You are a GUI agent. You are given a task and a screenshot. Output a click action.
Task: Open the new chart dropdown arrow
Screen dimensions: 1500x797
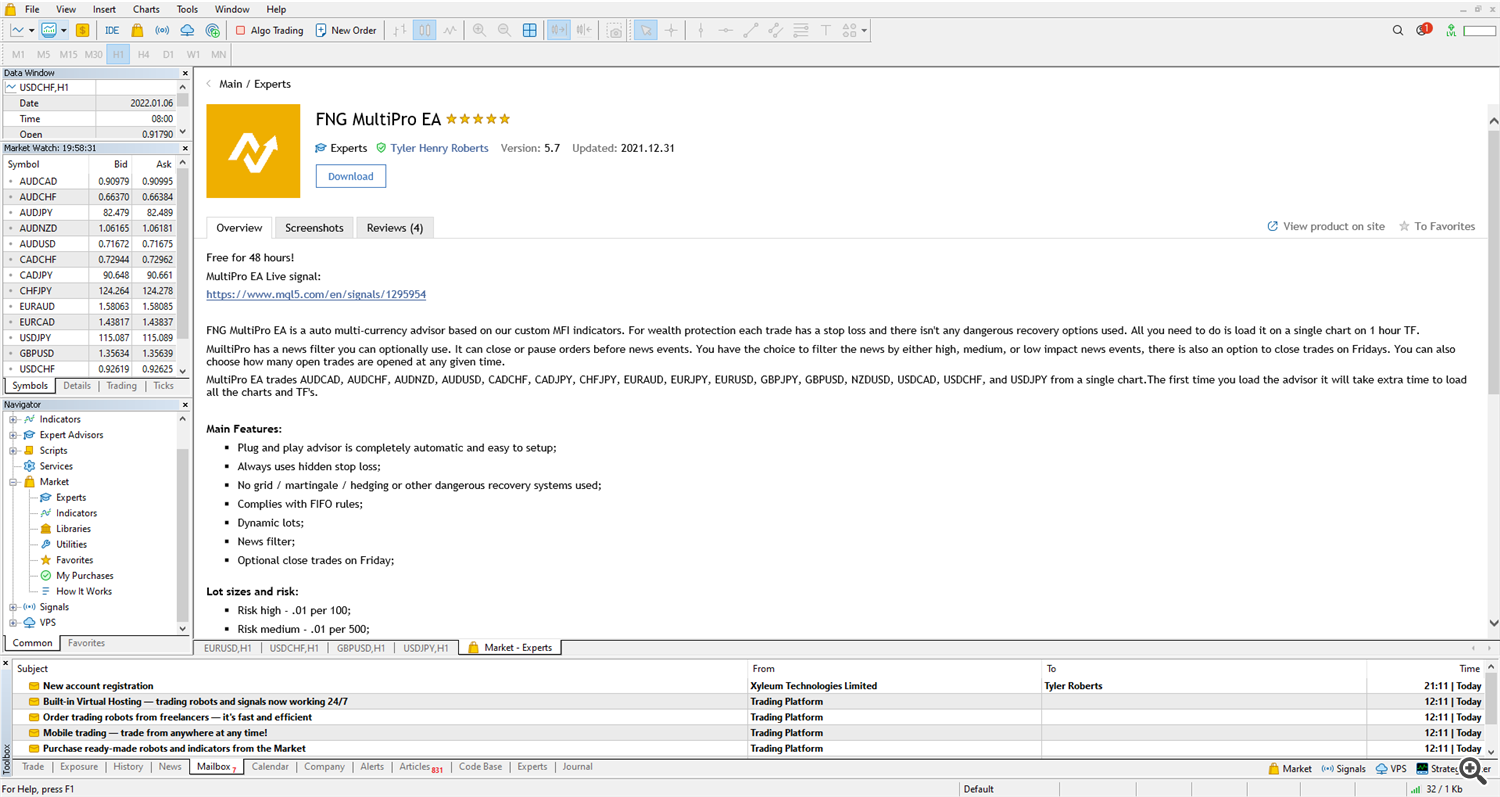click(x=31, y=30)
